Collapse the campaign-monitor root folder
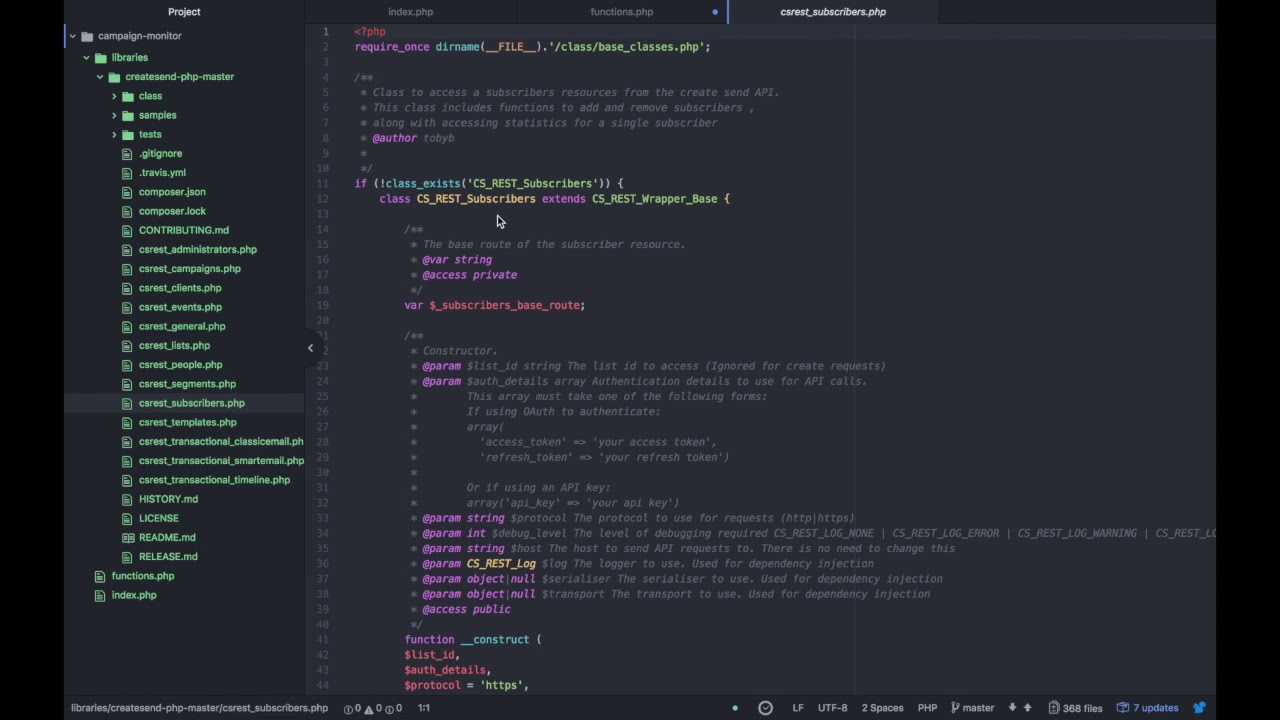Screen dimensions: 1280x720 click(72, 36)
